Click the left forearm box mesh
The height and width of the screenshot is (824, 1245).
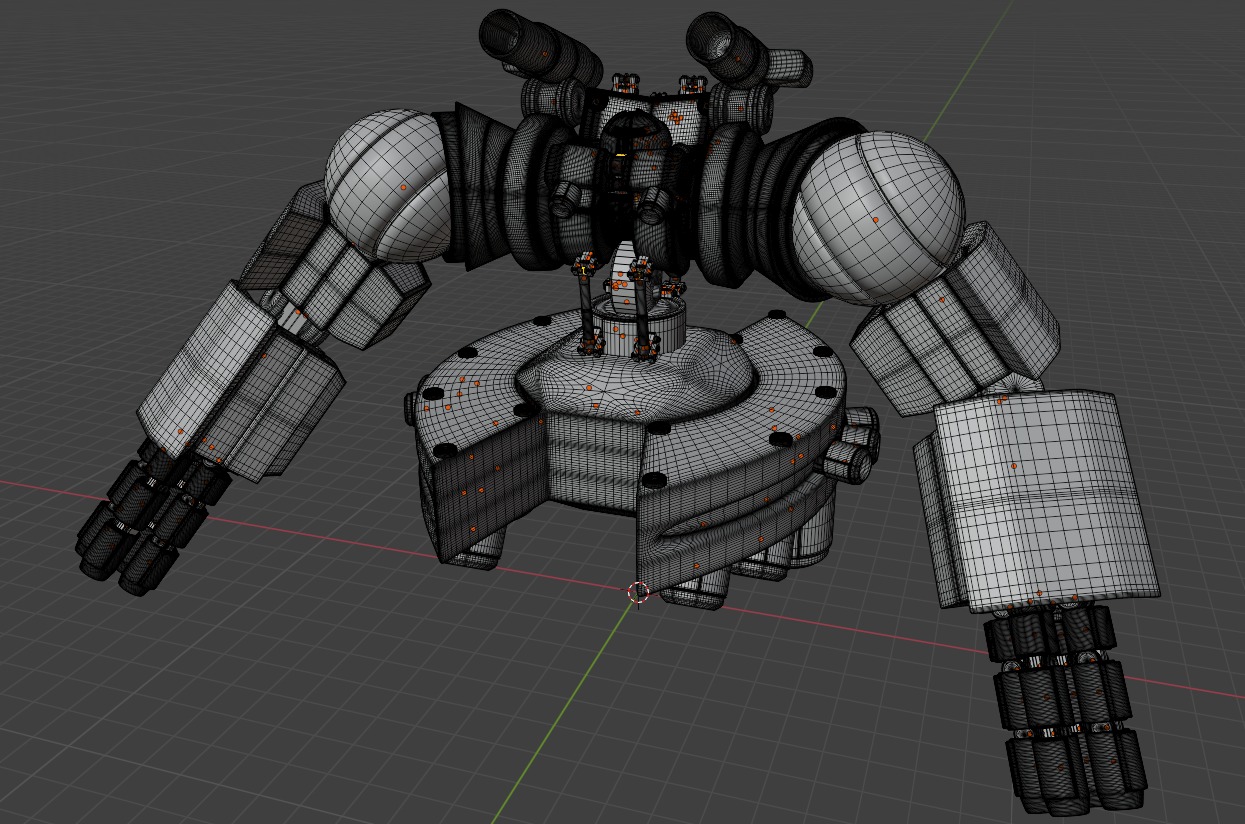240,382
